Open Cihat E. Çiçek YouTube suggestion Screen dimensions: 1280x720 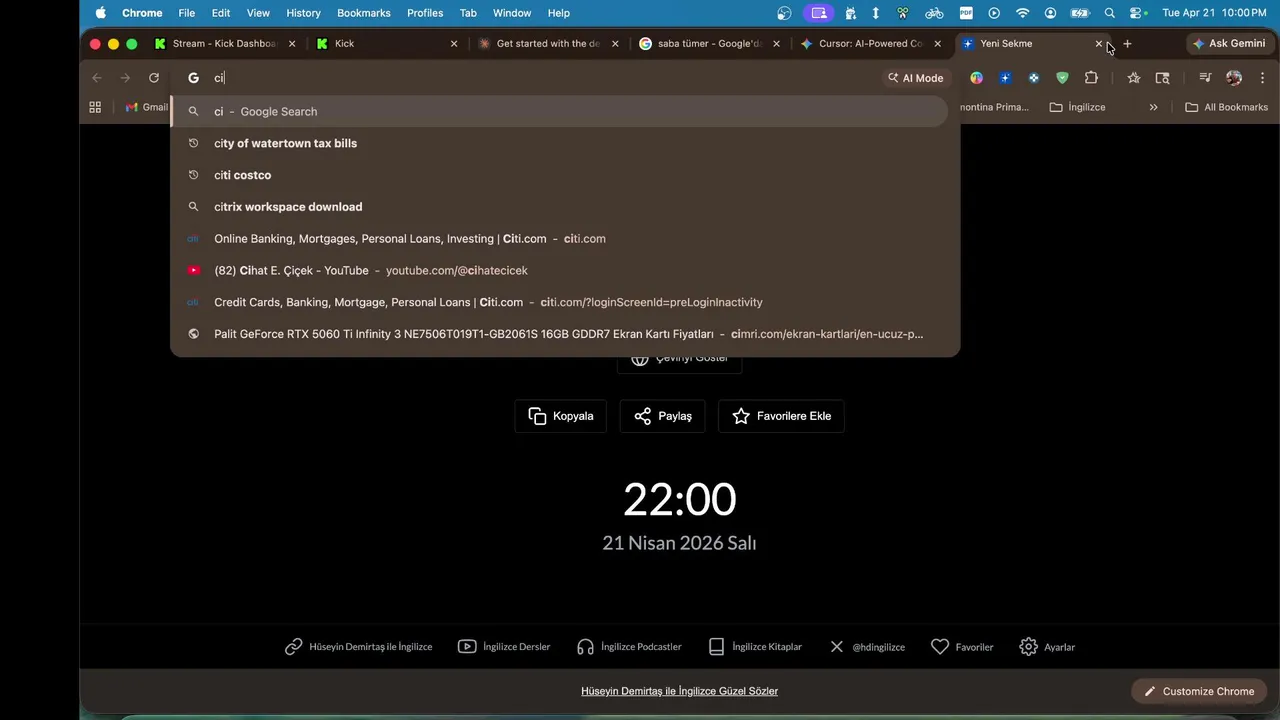558,271
